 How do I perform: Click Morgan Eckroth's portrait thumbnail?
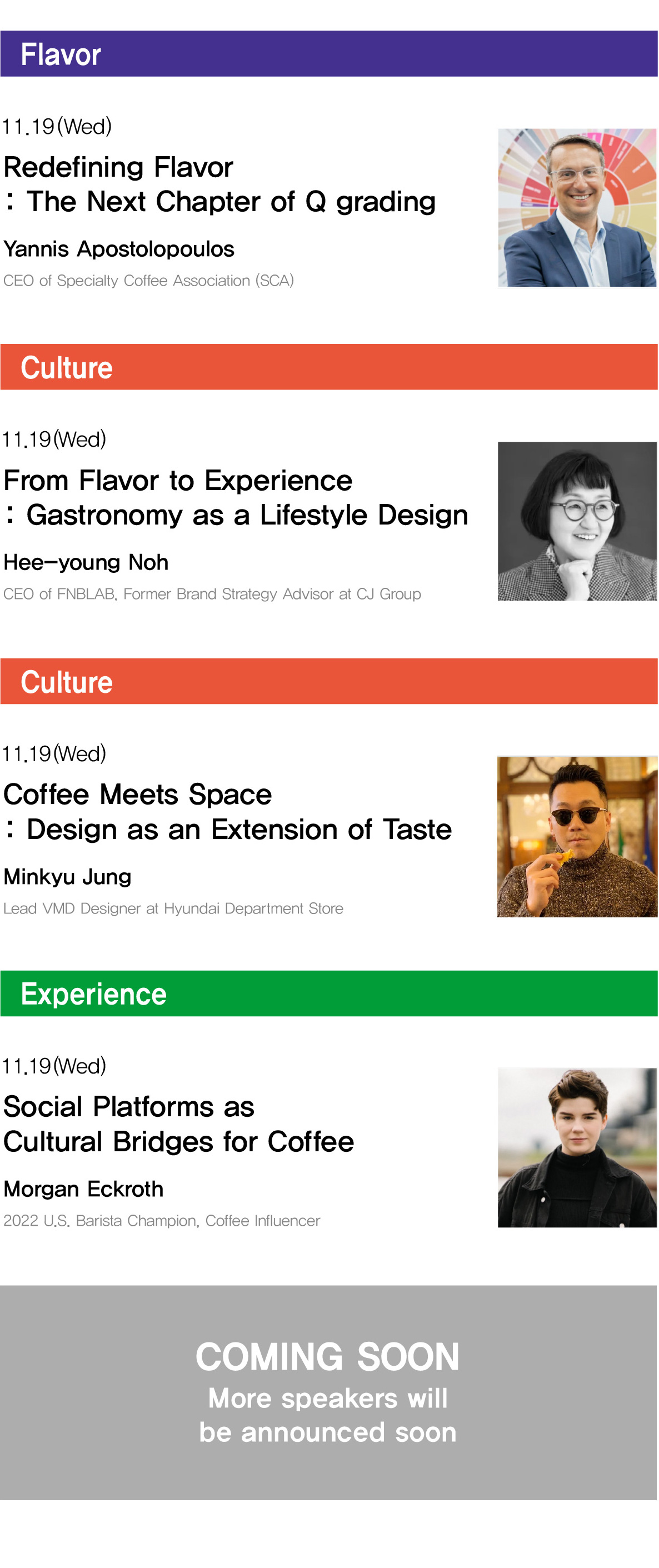pos(576,1147)
